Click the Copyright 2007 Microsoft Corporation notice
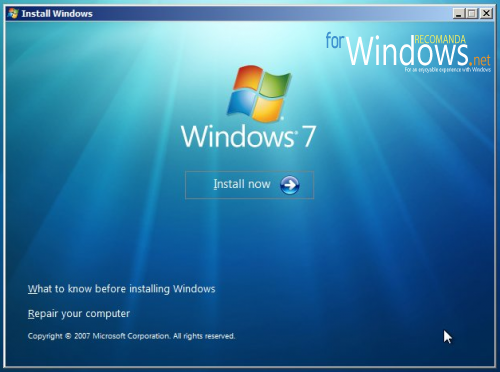Image resolution: width=500 pixels, height=372 pixels. pos(131,336)
